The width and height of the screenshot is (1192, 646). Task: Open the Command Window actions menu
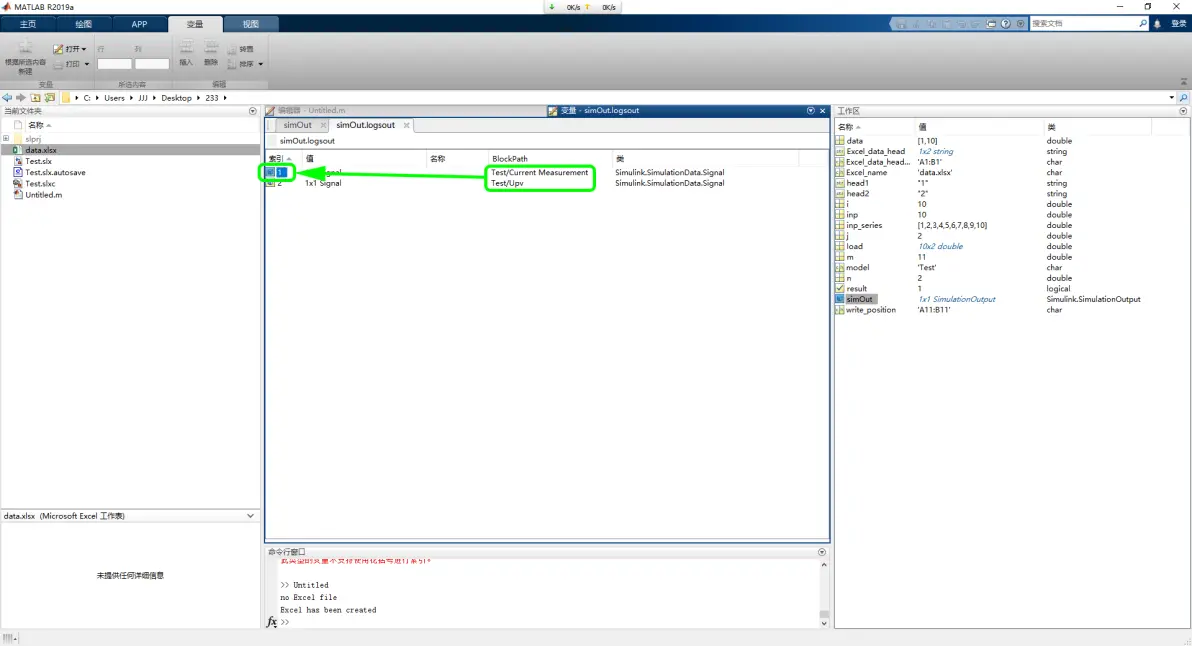click(822, 552)
